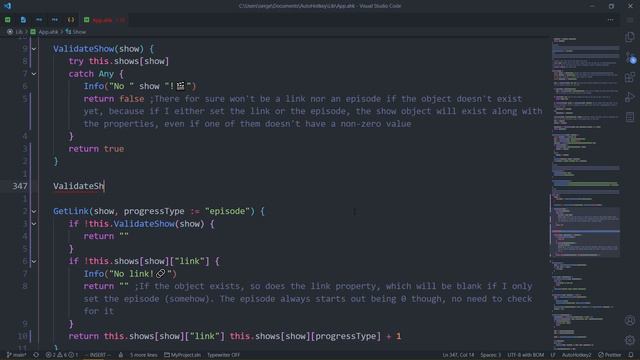
Task: Change the UTF-8 with BOM encoding
Action: pos(525,355)
